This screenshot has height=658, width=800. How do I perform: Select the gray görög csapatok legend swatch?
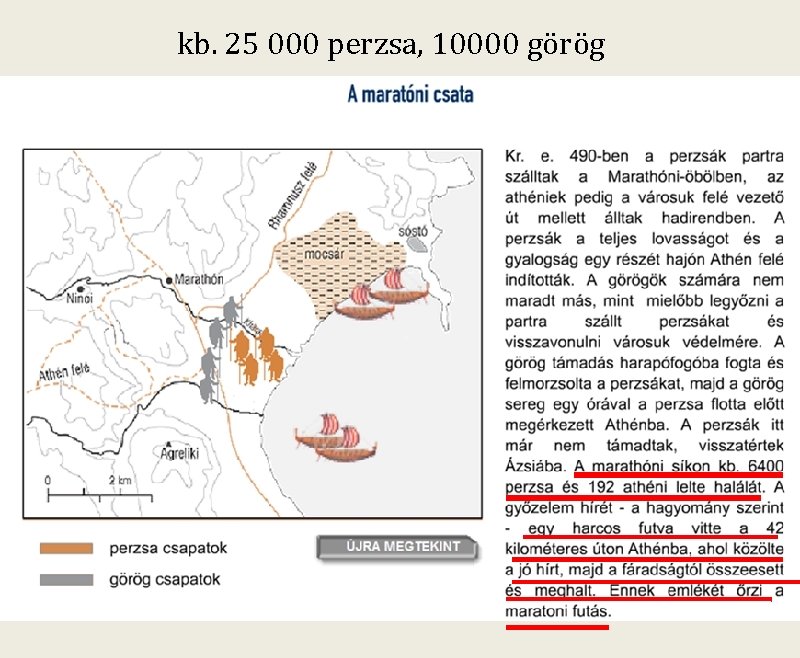point(66,580)
